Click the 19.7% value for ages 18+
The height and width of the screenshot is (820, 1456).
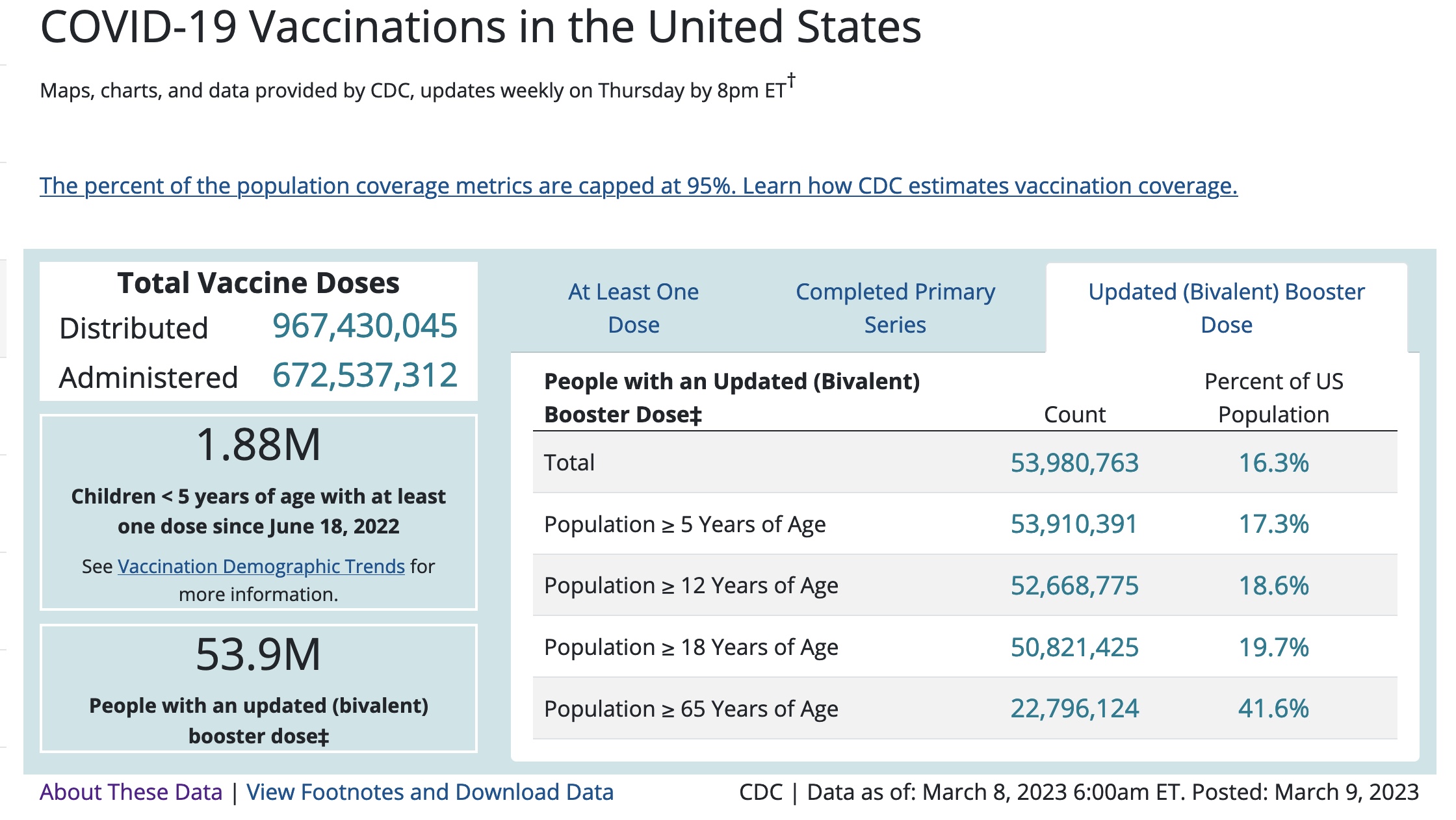click(x=1273, y=647)
